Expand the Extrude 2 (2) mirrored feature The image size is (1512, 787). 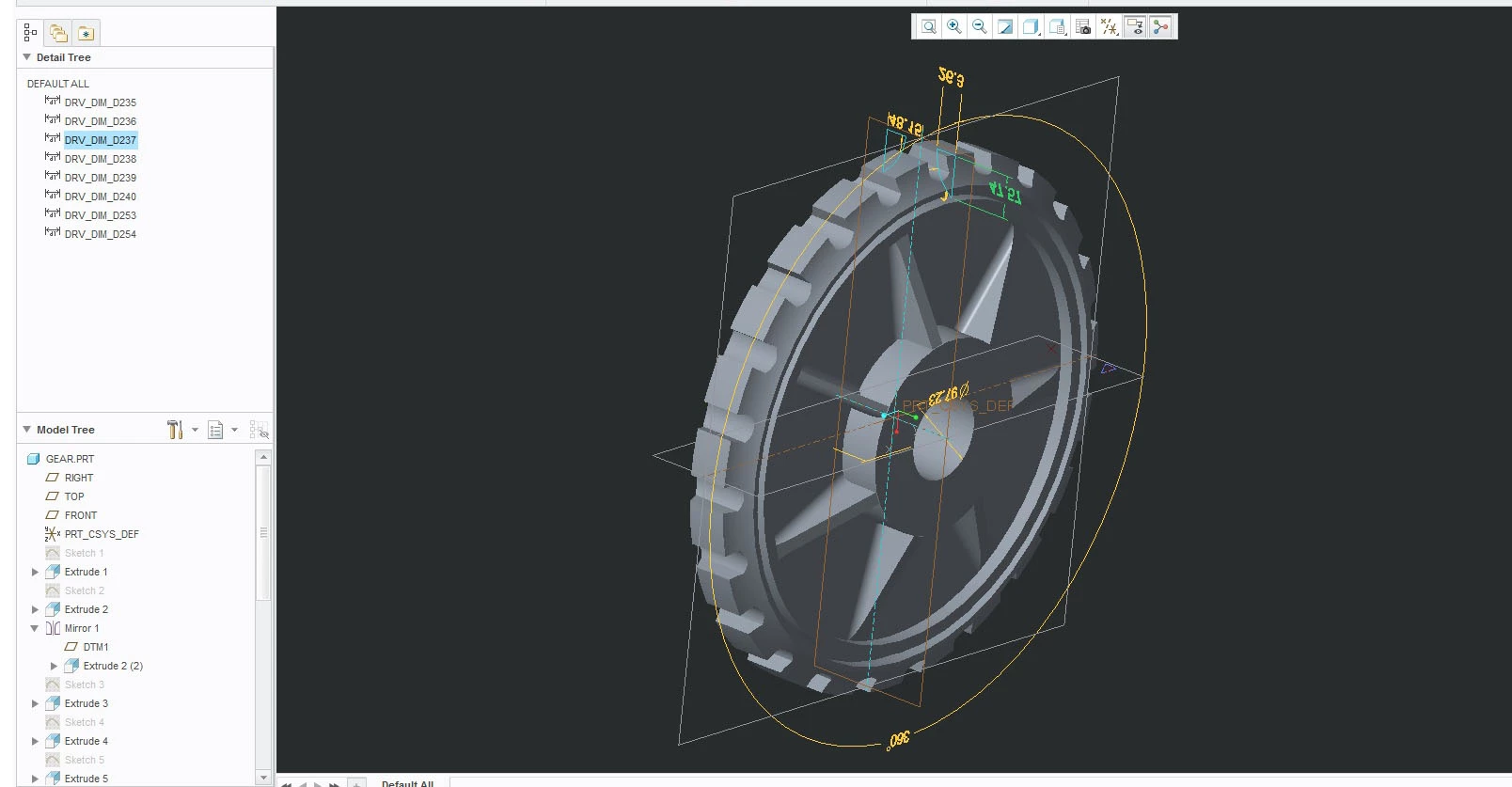click(x=54, y=666)
